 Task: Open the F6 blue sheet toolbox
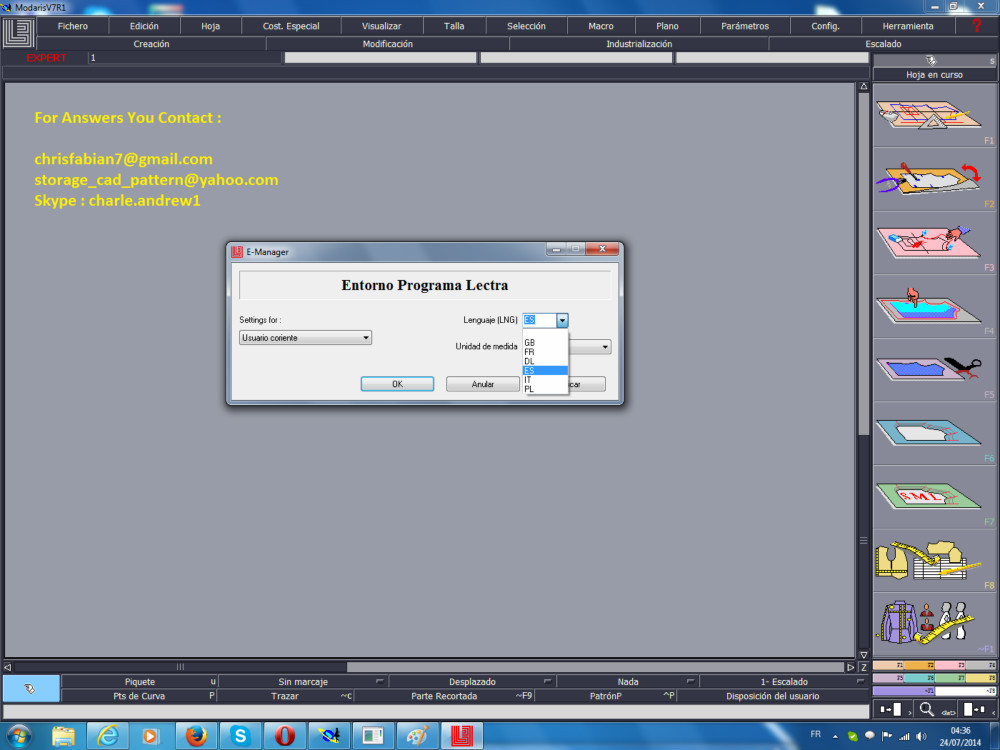click(933, 433)
